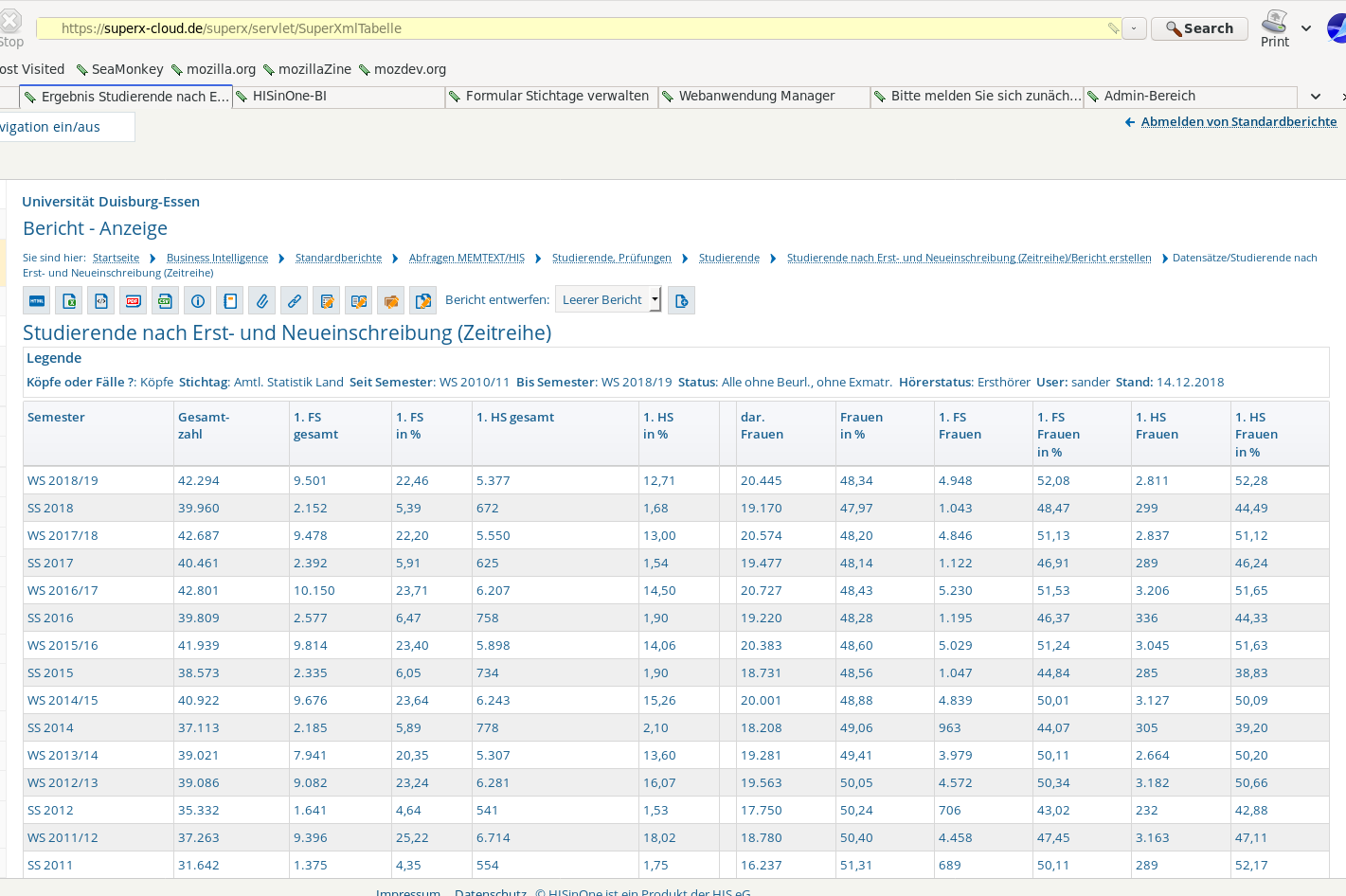This screenshot has width=1346, height=896.
Task: Select Ergebnis Studierende nach tab
Action: [125, 97]
